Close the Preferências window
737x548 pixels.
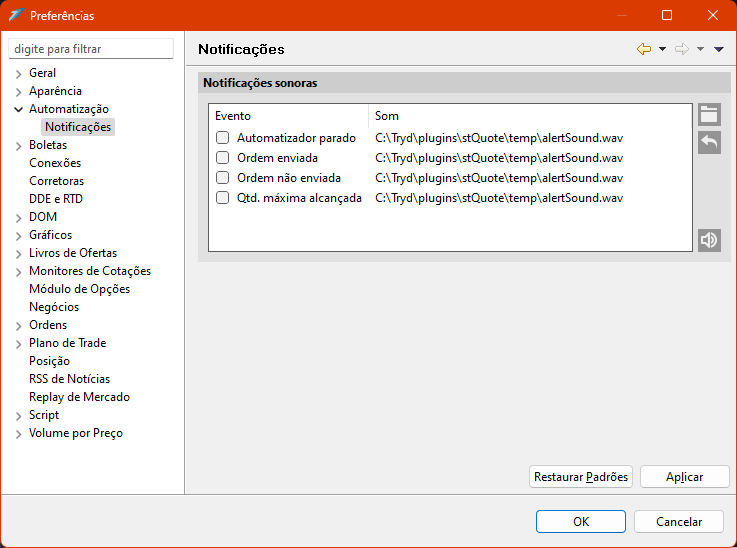(x=713, y=15)
